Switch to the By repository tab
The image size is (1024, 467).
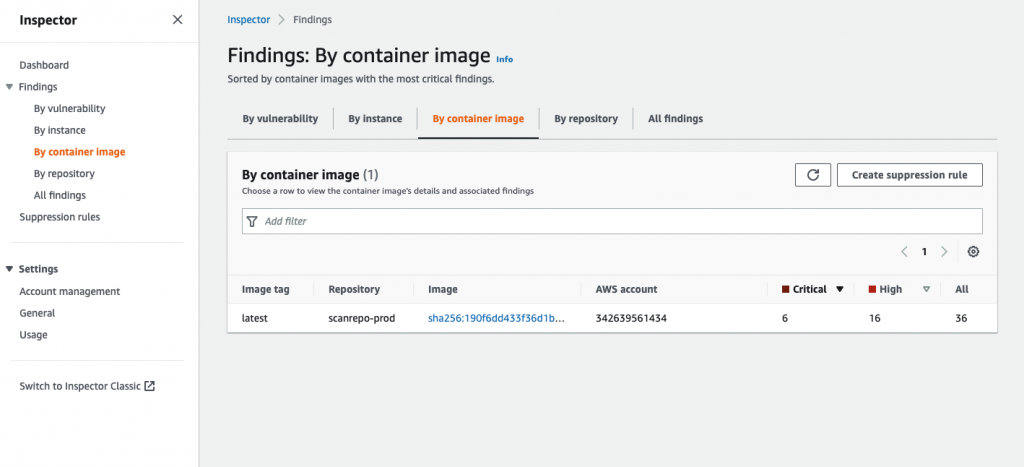pos(586,119)
